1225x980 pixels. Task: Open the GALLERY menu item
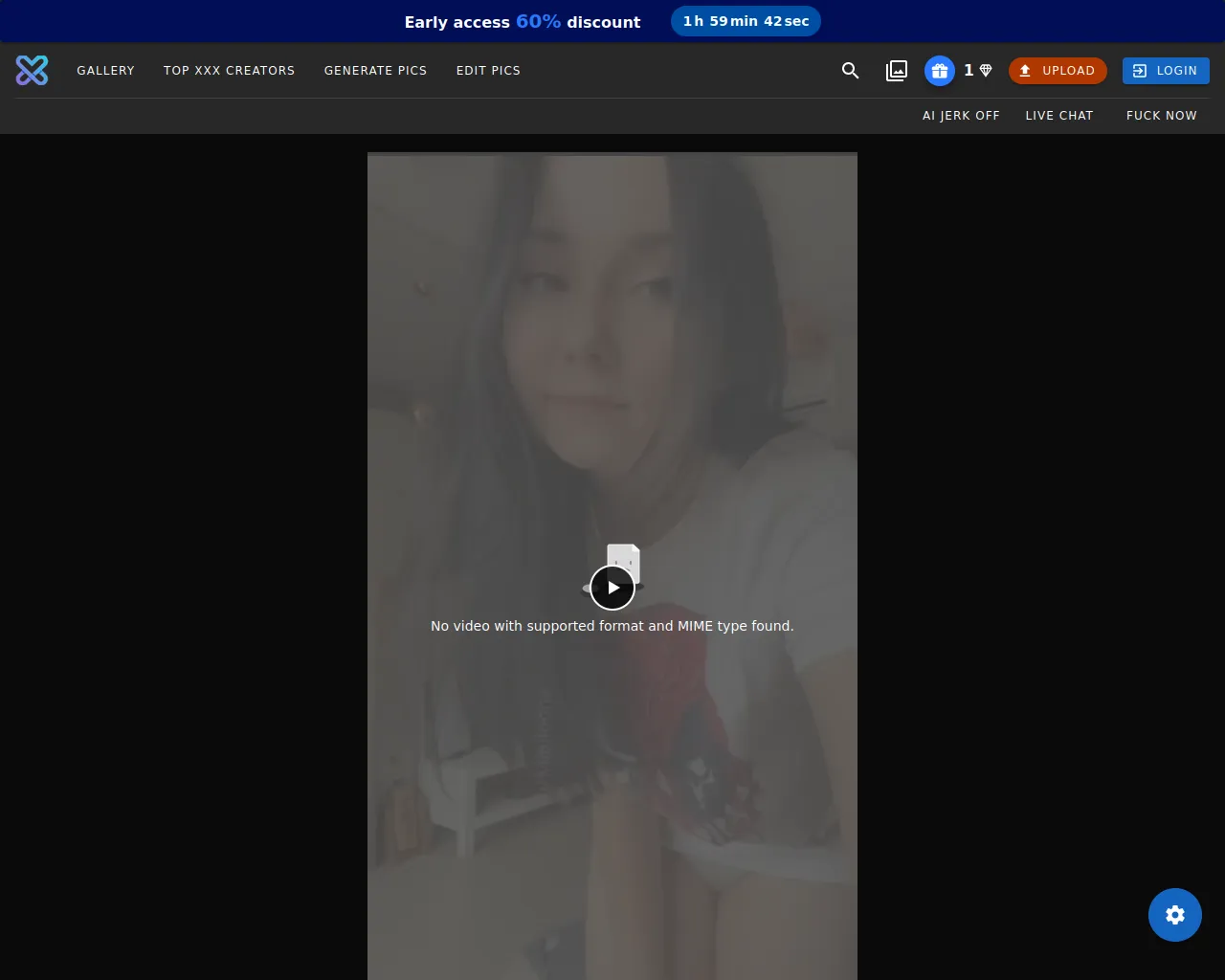point(105,71)
